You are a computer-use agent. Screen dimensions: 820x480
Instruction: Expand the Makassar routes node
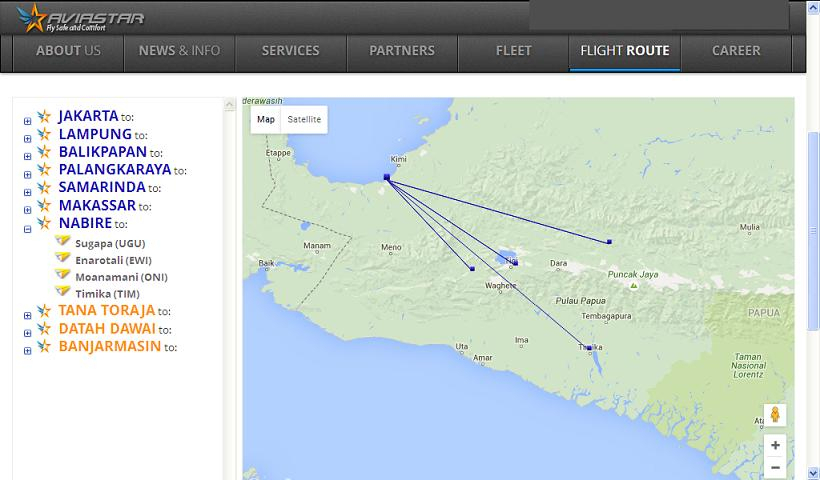[x=28, y=210]
